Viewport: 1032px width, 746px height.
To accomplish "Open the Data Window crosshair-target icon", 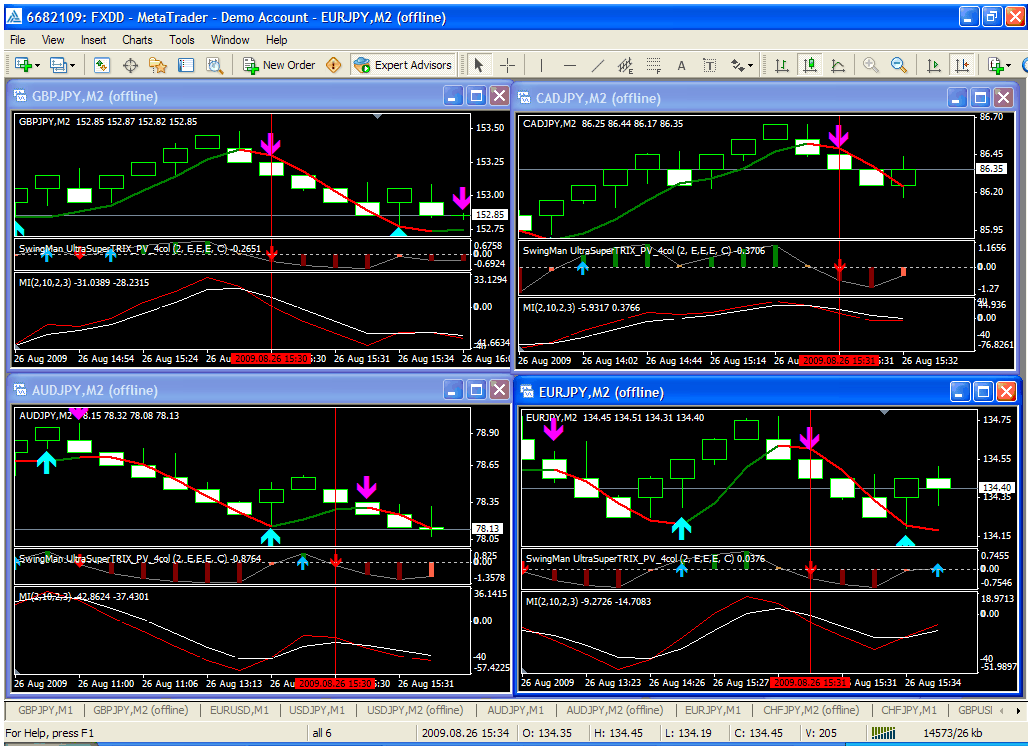I will tap(130, 65).
